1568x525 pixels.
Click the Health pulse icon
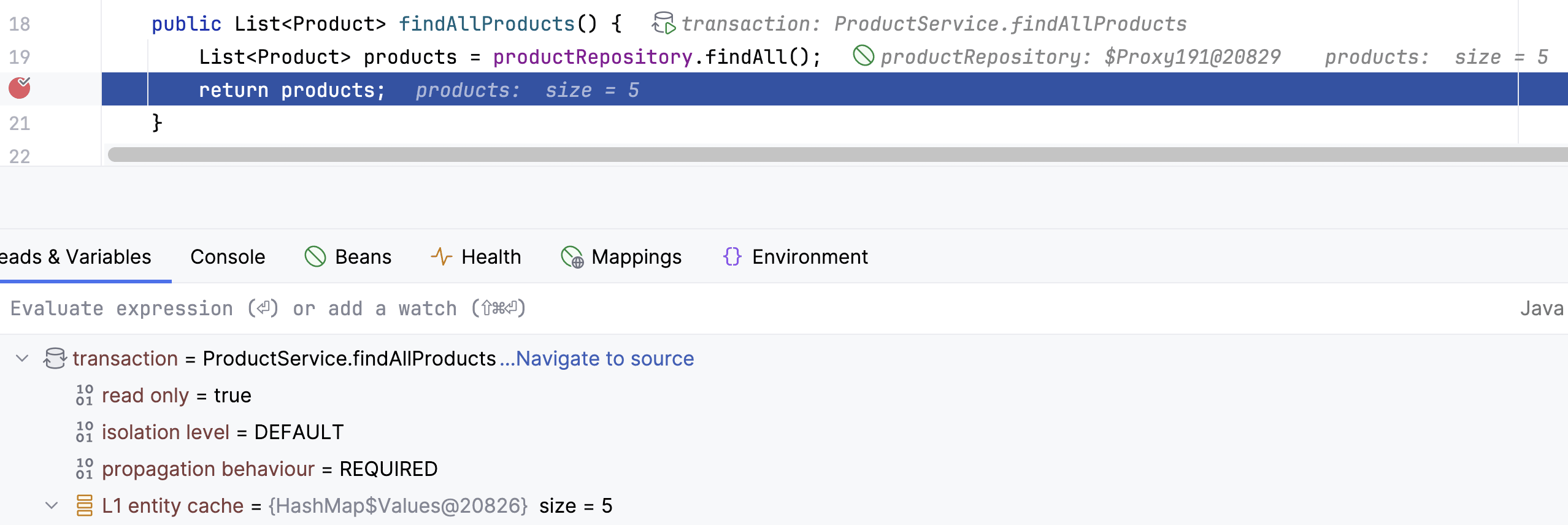(441, 256)
